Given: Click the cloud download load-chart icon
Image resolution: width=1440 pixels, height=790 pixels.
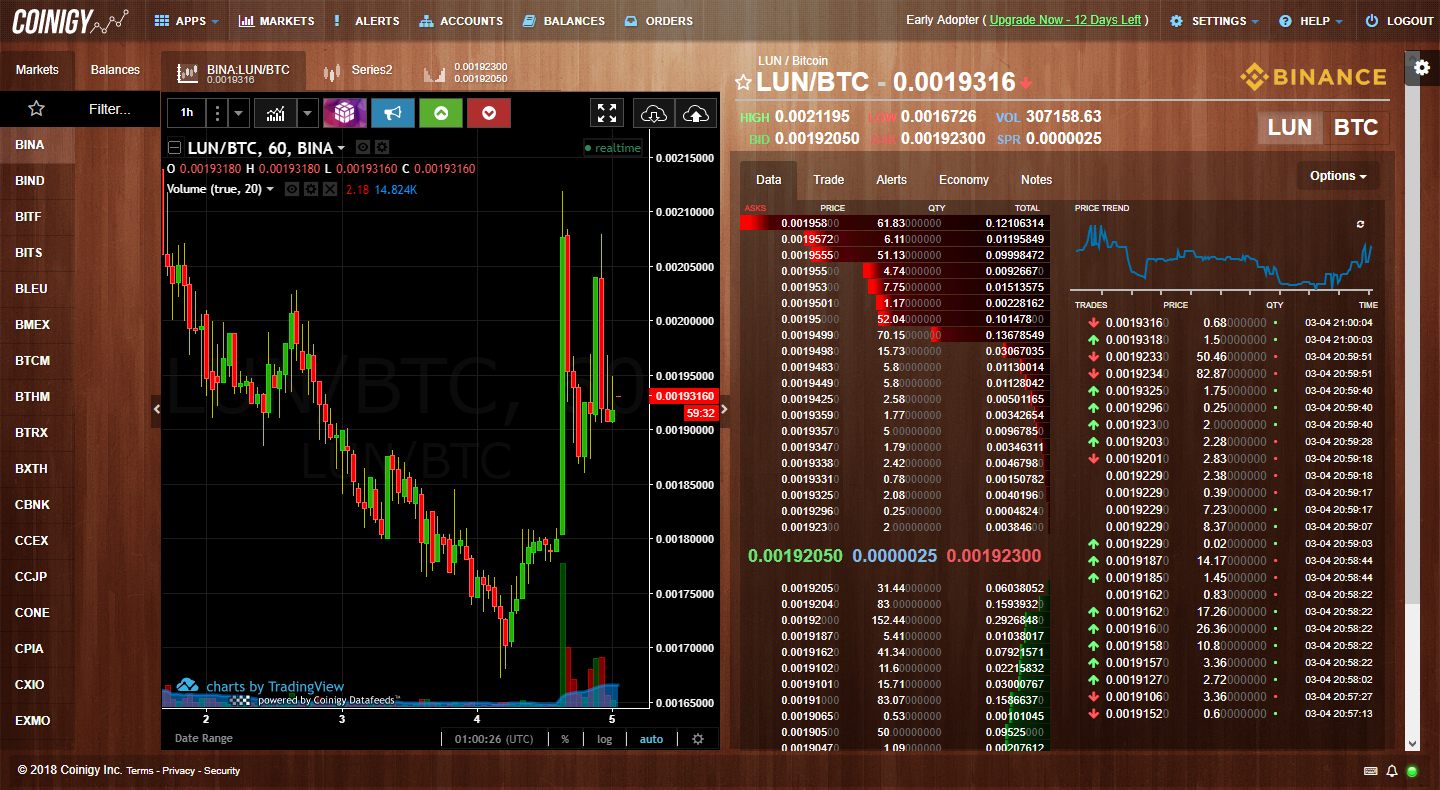Looking at the screenshot, I should click(x=654, y=113).
